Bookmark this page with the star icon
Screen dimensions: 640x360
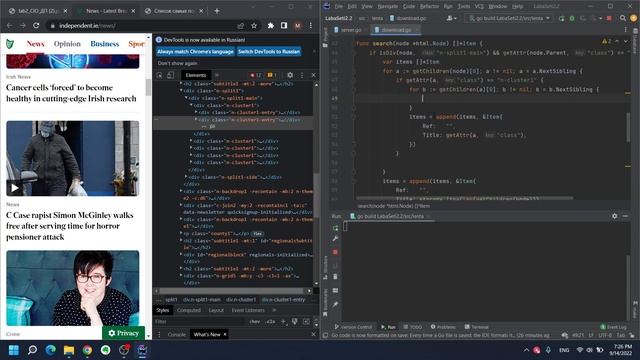click(x=254, y=26)
